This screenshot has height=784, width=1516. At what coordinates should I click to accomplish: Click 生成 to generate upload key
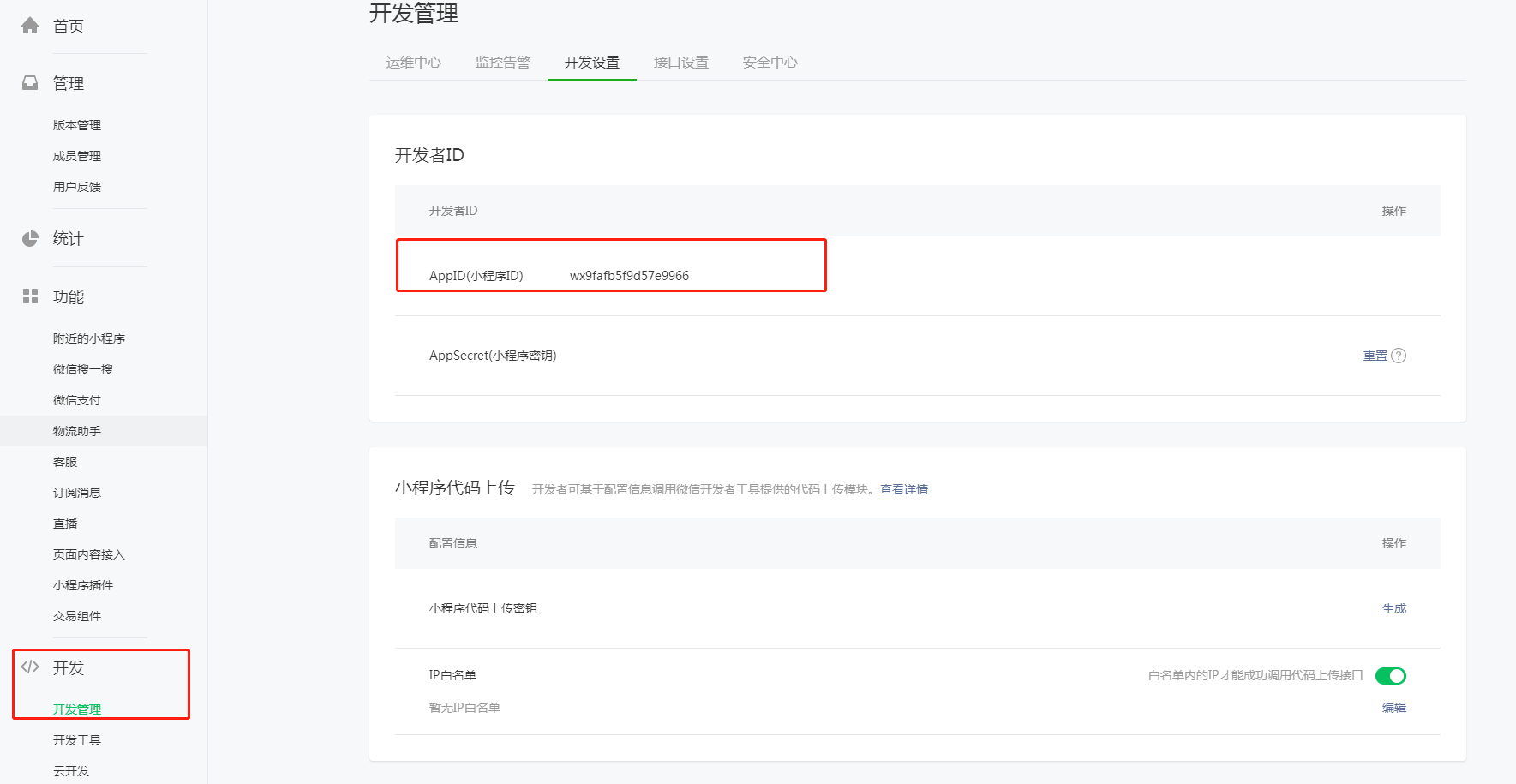[1393, 608]
